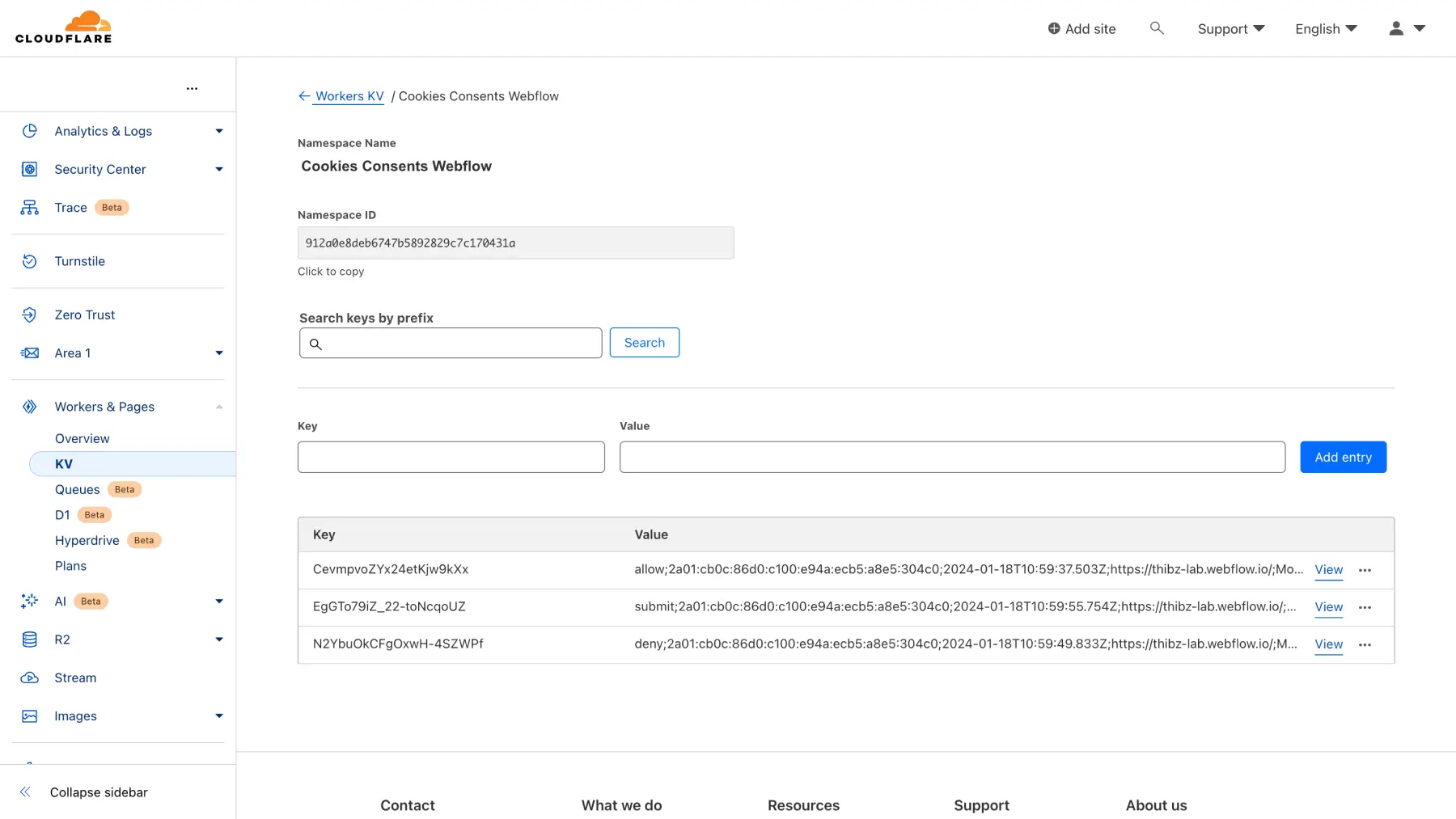Go back via the Workers KV link
Screen dimensions: 1456x819
(x=349, y=96)
